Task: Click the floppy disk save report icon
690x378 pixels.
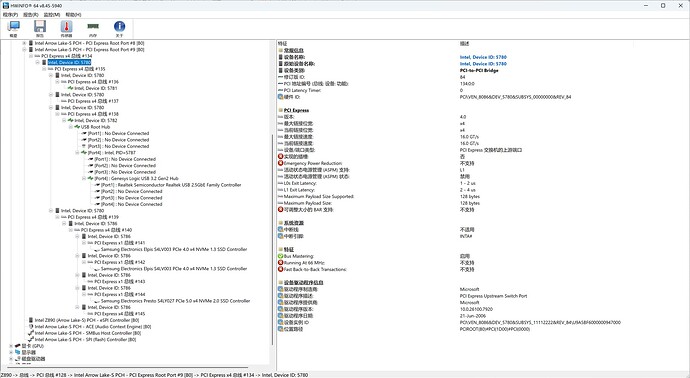Action: pyautogui.click(x=40, y=29)
